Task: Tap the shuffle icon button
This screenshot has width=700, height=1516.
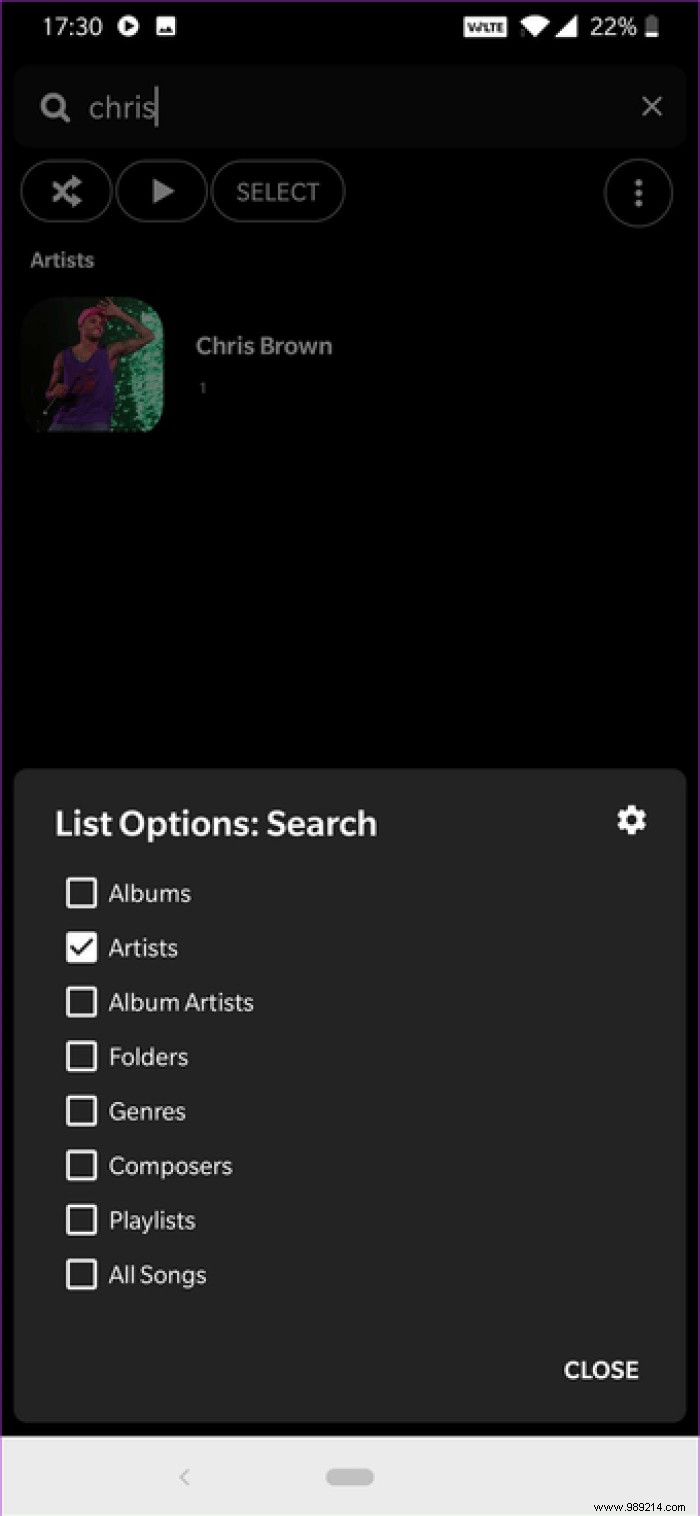Action: (x=66, y=192)
